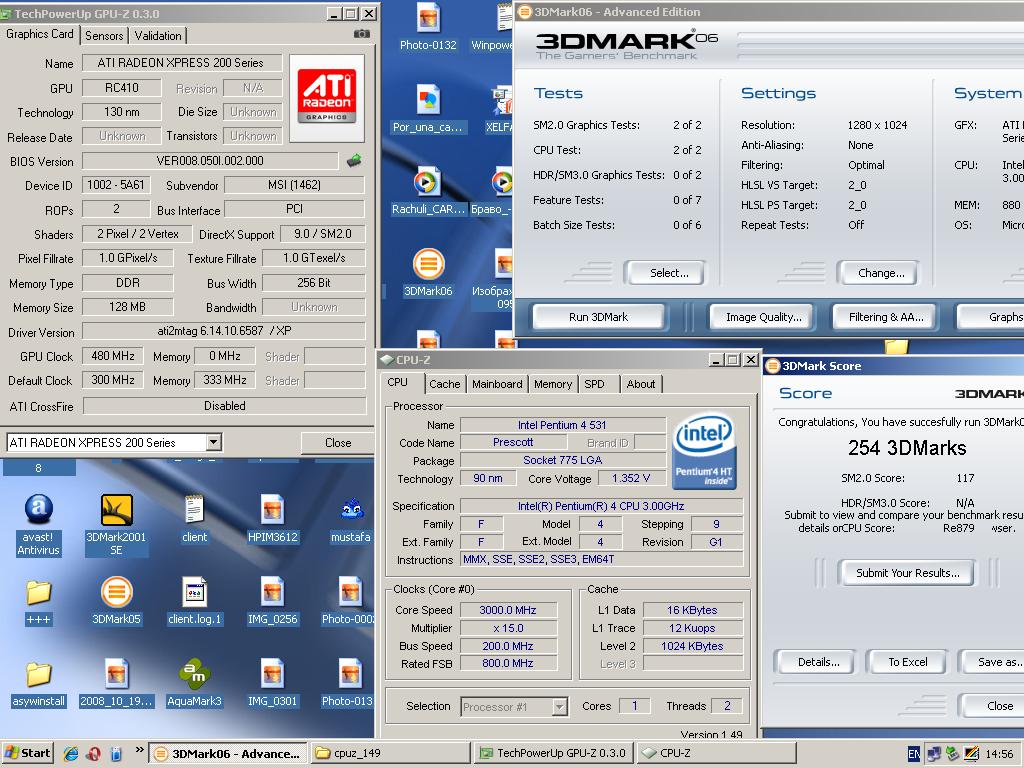This screenshot has height=768, width=1024.
Task: Select the 3DMark2001 SE desktop icon
Action: coord(116,525)
